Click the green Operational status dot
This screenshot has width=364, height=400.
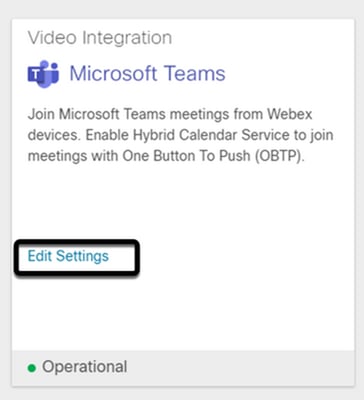coord(32,368)
